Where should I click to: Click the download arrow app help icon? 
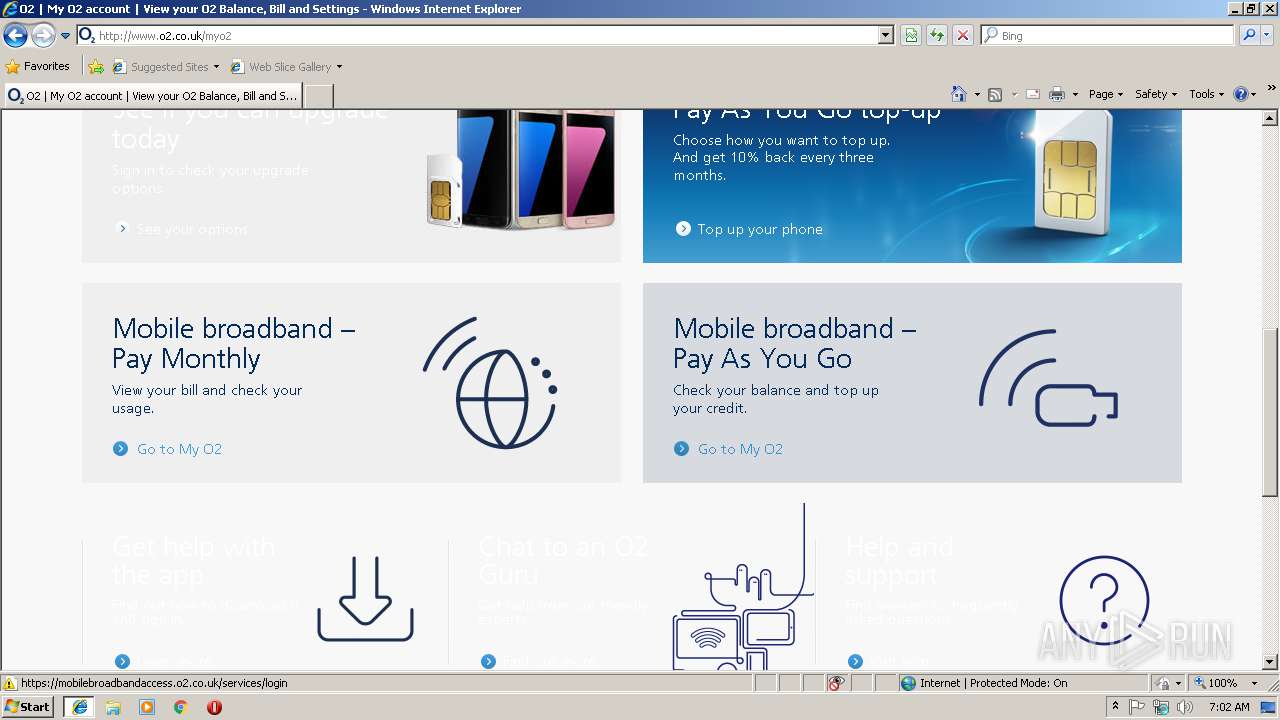pos(365,598)
